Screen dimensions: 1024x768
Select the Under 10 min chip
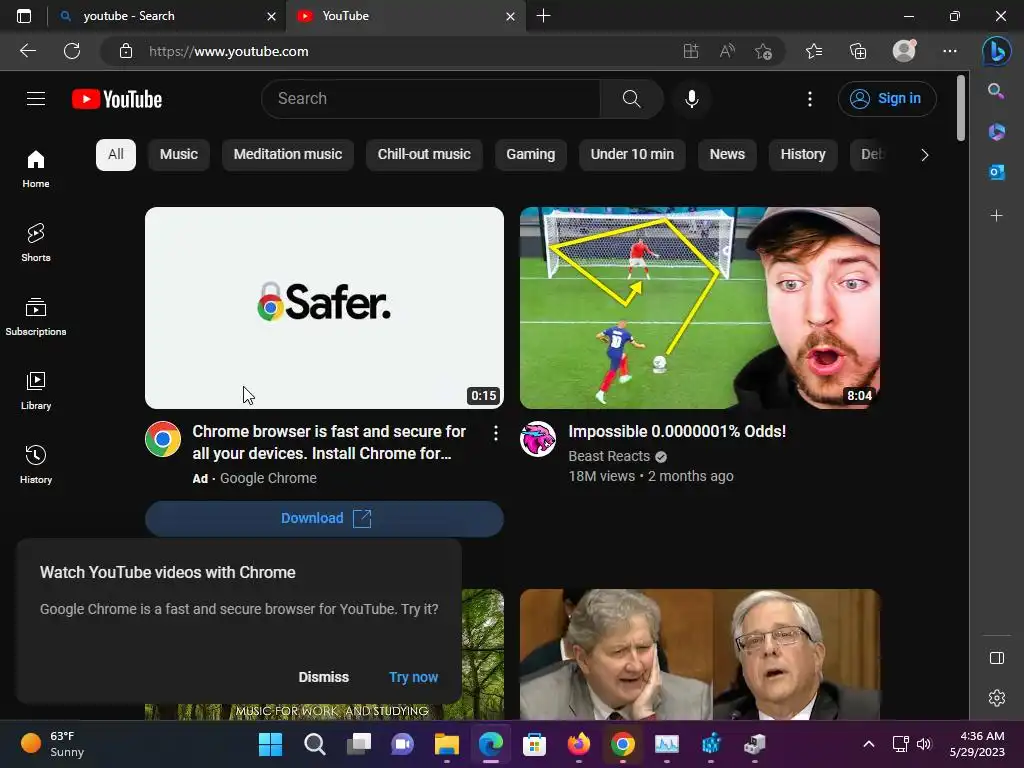632,155
